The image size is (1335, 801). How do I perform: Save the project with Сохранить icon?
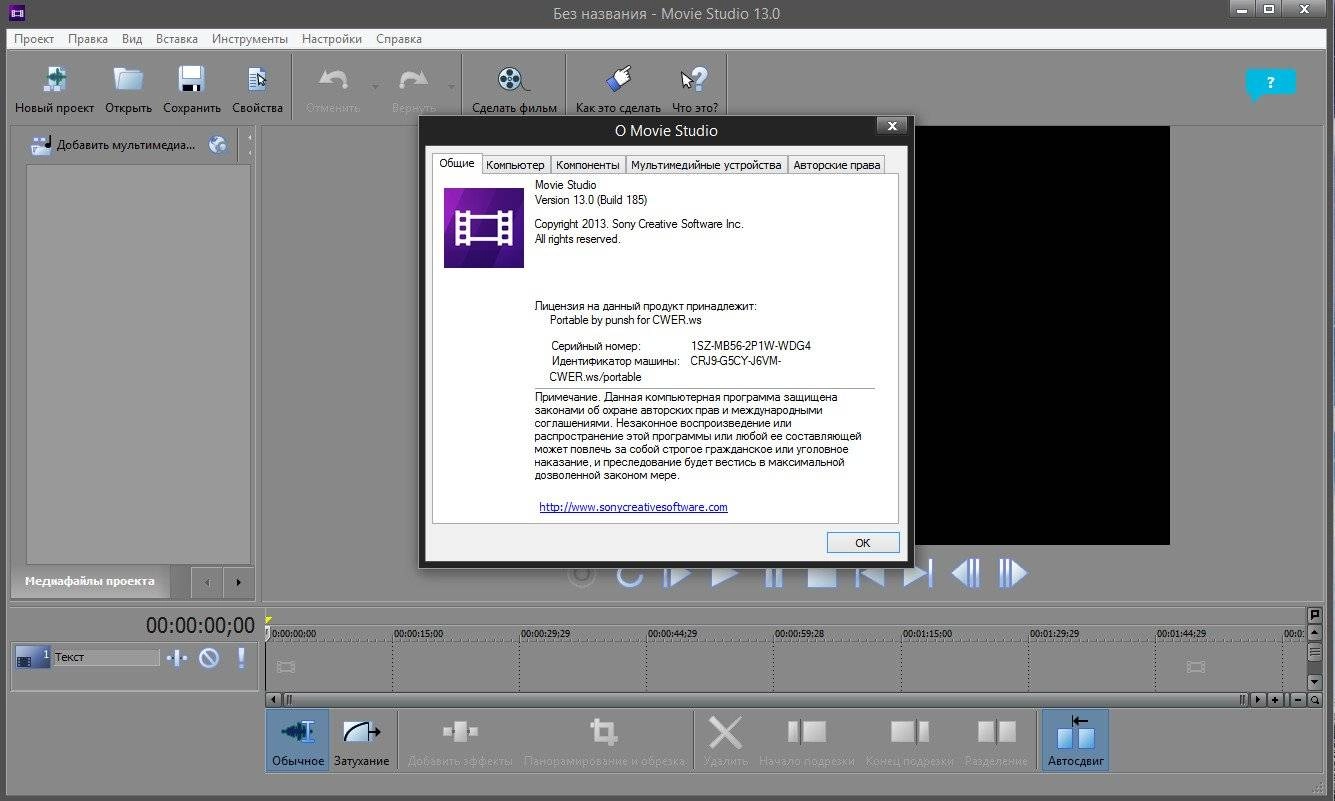point(191,89)
